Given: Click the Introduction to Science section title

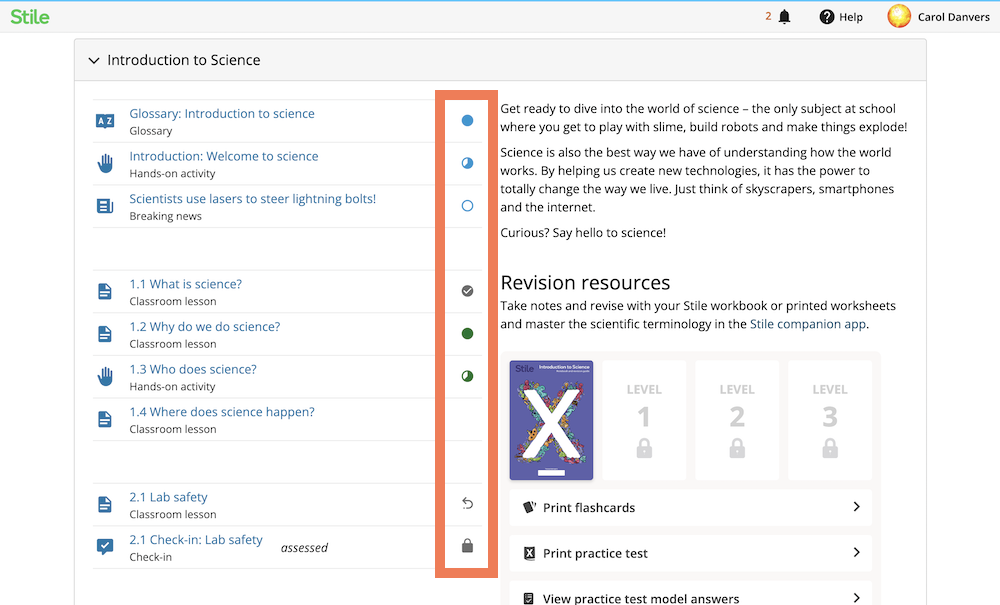Looking at the screenshot, I should point(184,60).
